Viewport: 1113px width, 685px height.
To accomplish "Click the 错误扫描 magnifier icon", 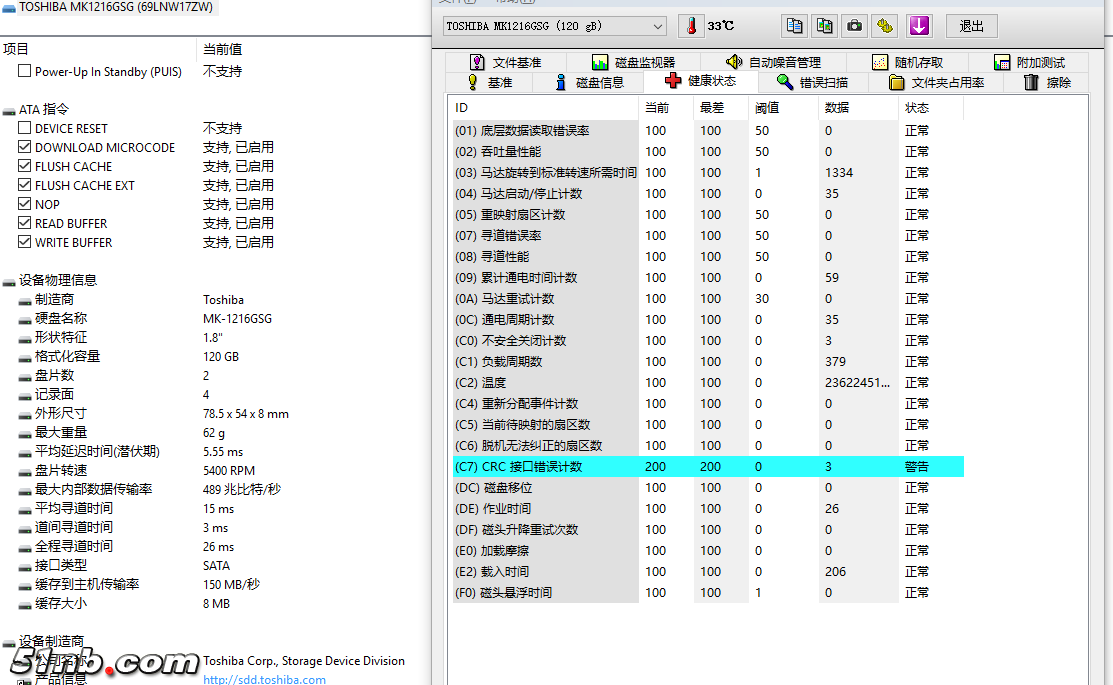I will (784, 82).
